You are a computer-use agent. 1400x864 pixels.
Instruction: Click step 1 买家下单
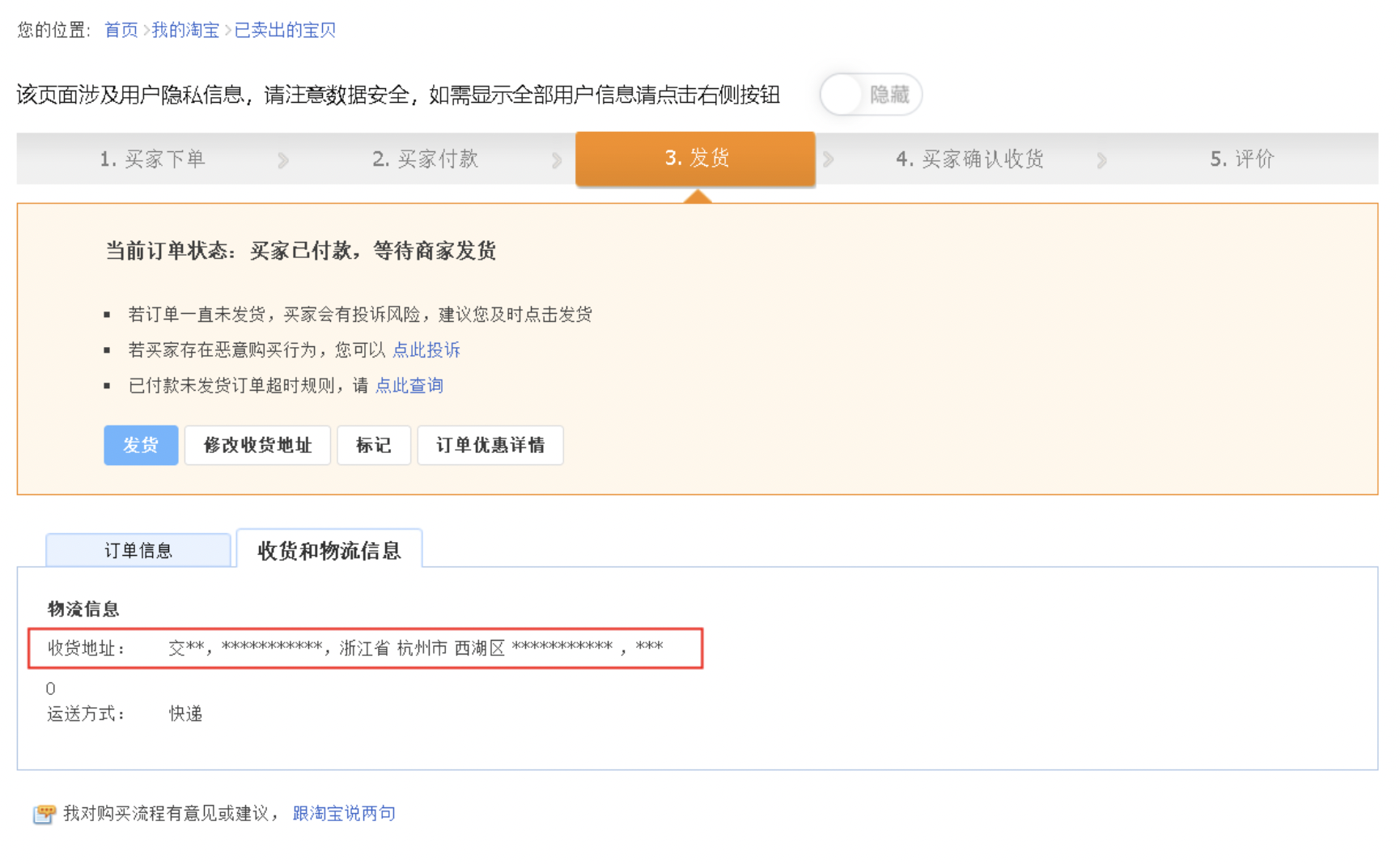152,159
